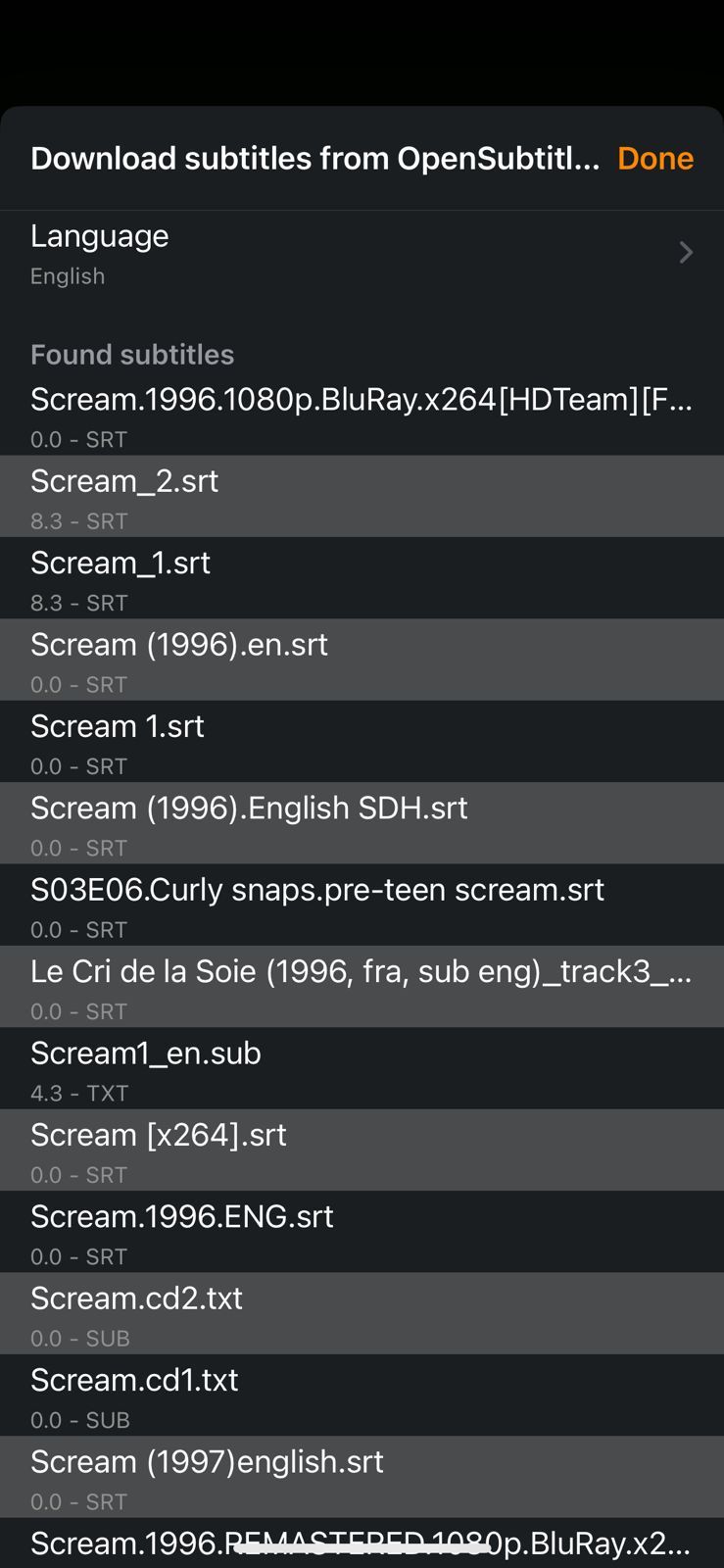Tap the chevron next to English language

(686, 252)
